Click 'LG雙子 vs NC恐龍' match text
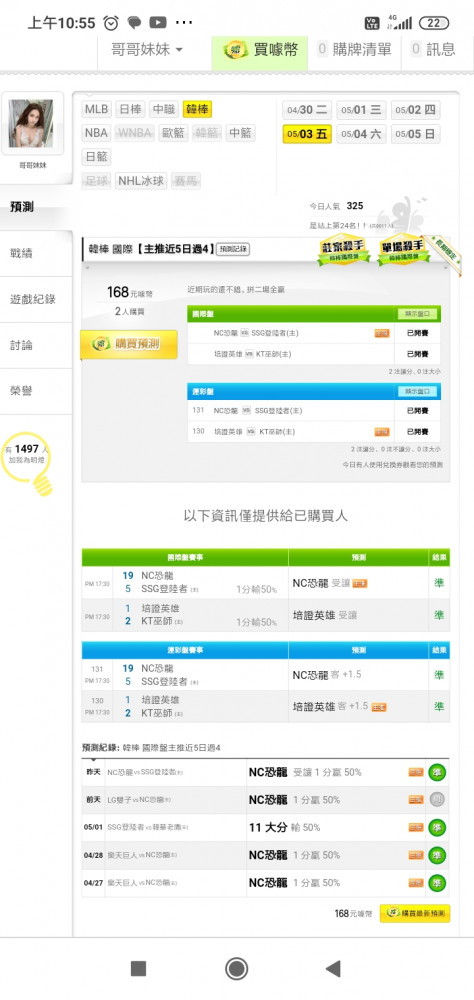474x1000 pixels. (138, 800)
